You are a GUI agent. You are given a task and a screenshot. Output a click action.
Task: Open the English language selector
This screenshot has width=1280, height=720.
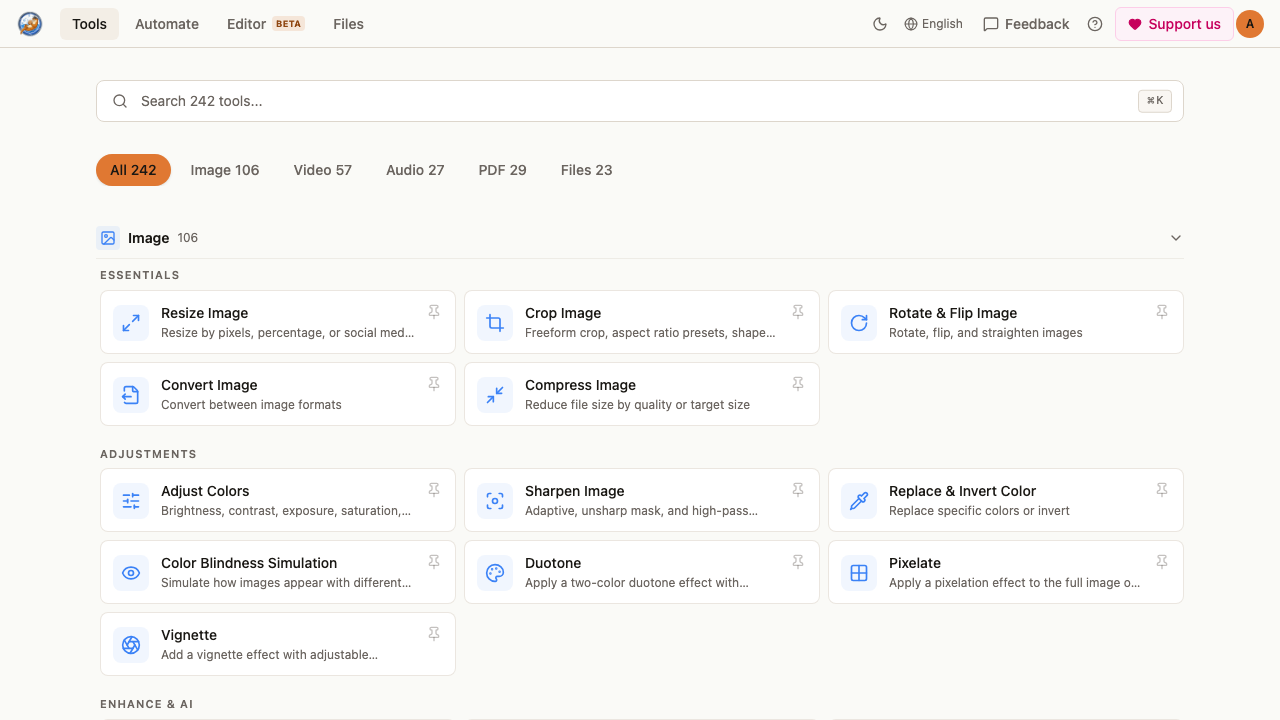tap(933, 24)
